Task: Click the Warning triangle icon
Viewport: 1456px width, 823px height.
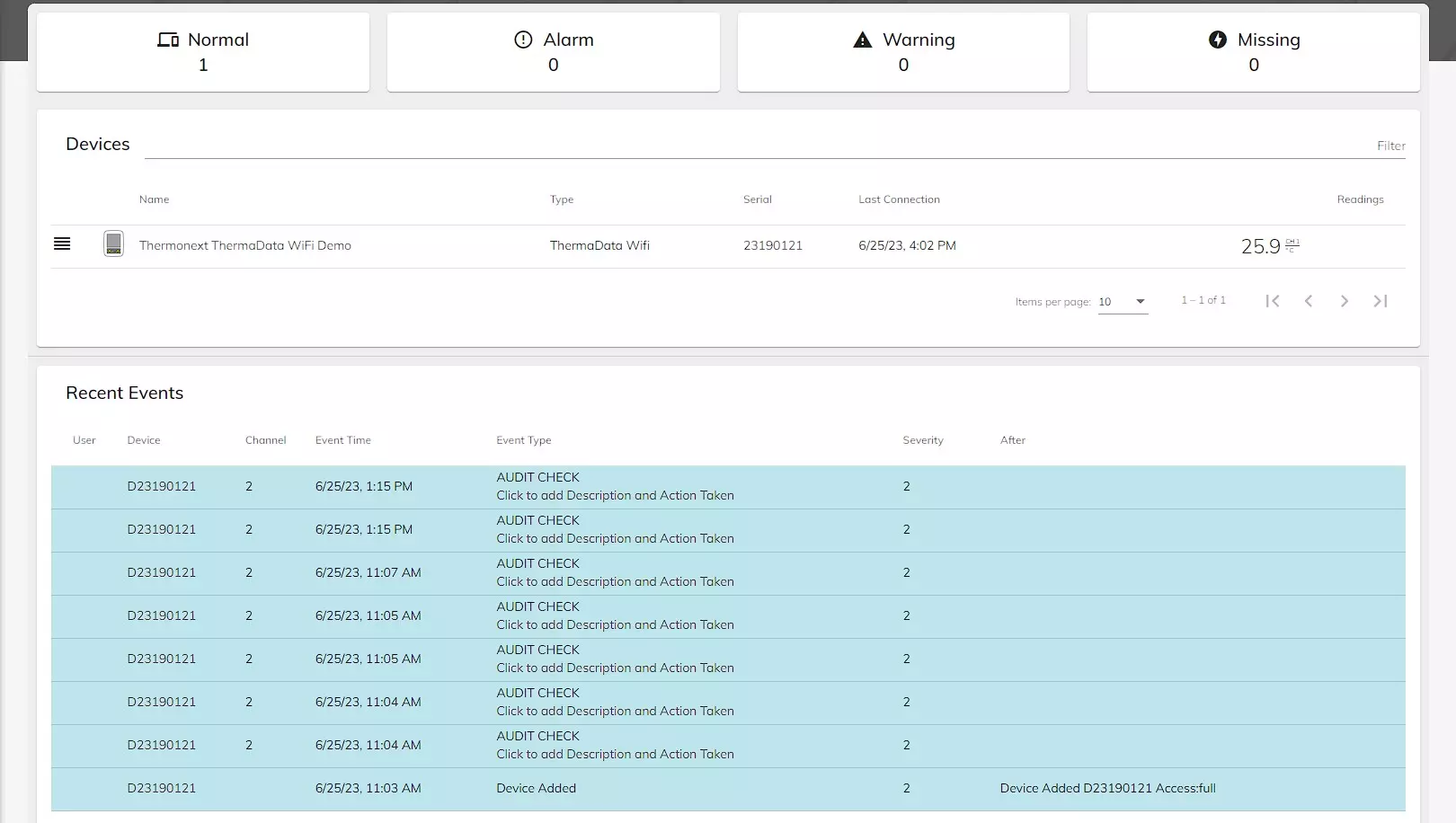Action: pyautogui.click(x=863, y=40)
